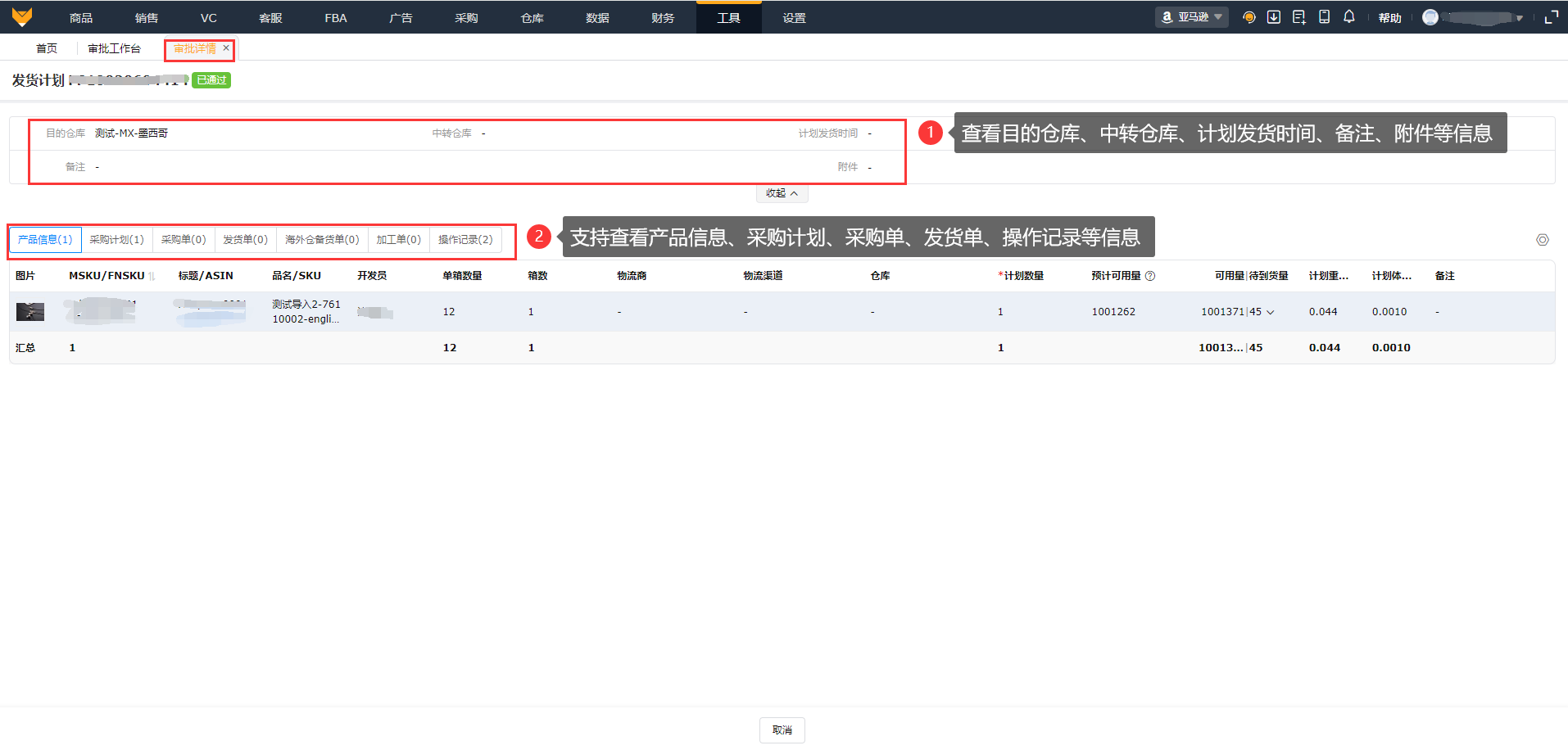This screenshot has height=750, width=1568.
Task: Switch to the 加工单(0) tab
Action: (x=399, y=240)
